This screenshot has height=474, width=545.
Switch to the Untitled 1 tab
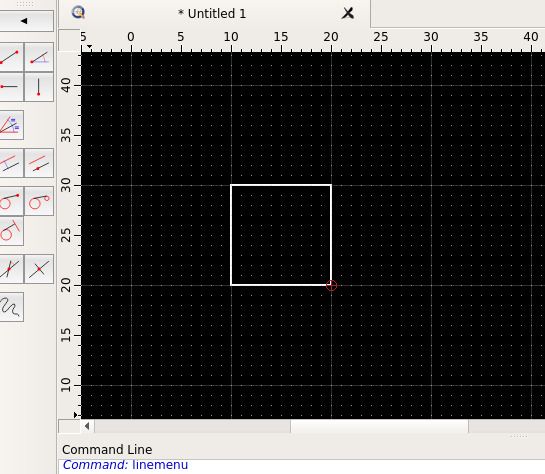click(x=212, y=14)
